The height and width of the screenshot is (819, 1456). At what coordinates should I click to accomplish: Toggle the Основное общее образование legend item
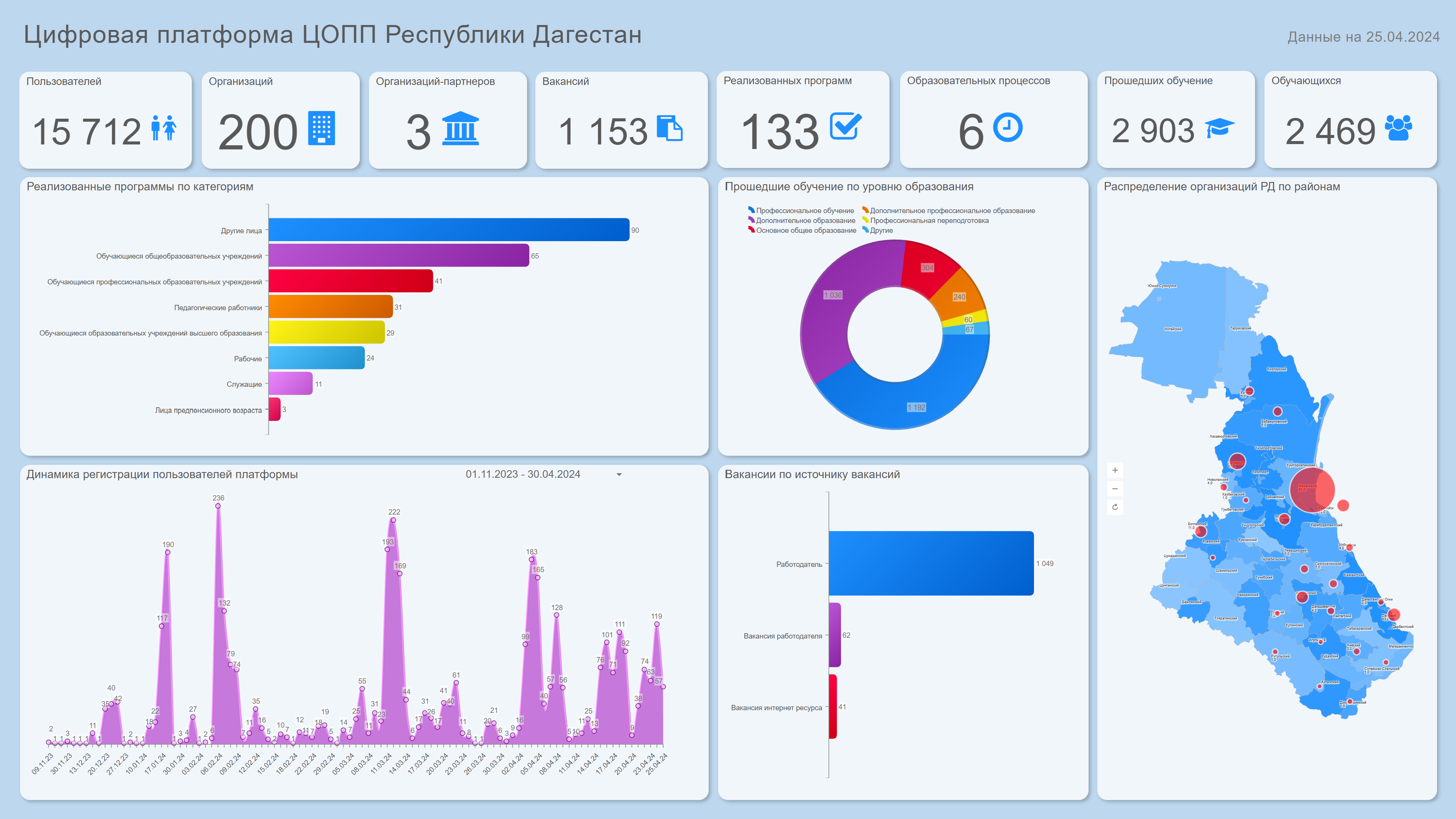[x=802, y=230]
